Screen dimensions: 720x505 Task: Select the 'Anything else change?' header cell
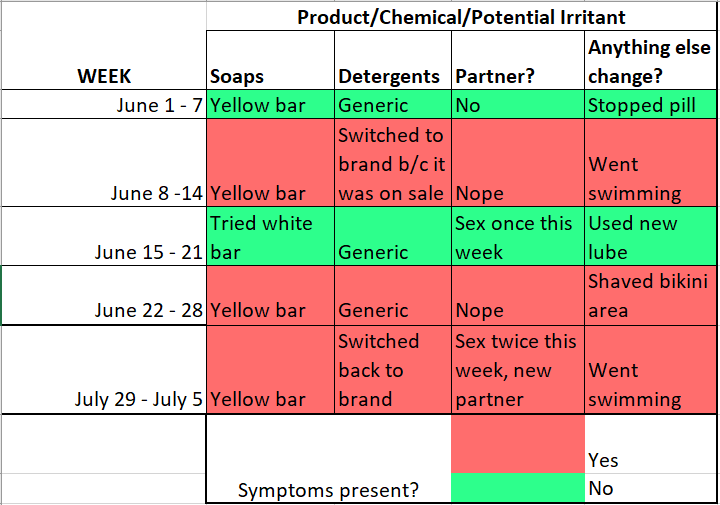[x=650, y=60]
